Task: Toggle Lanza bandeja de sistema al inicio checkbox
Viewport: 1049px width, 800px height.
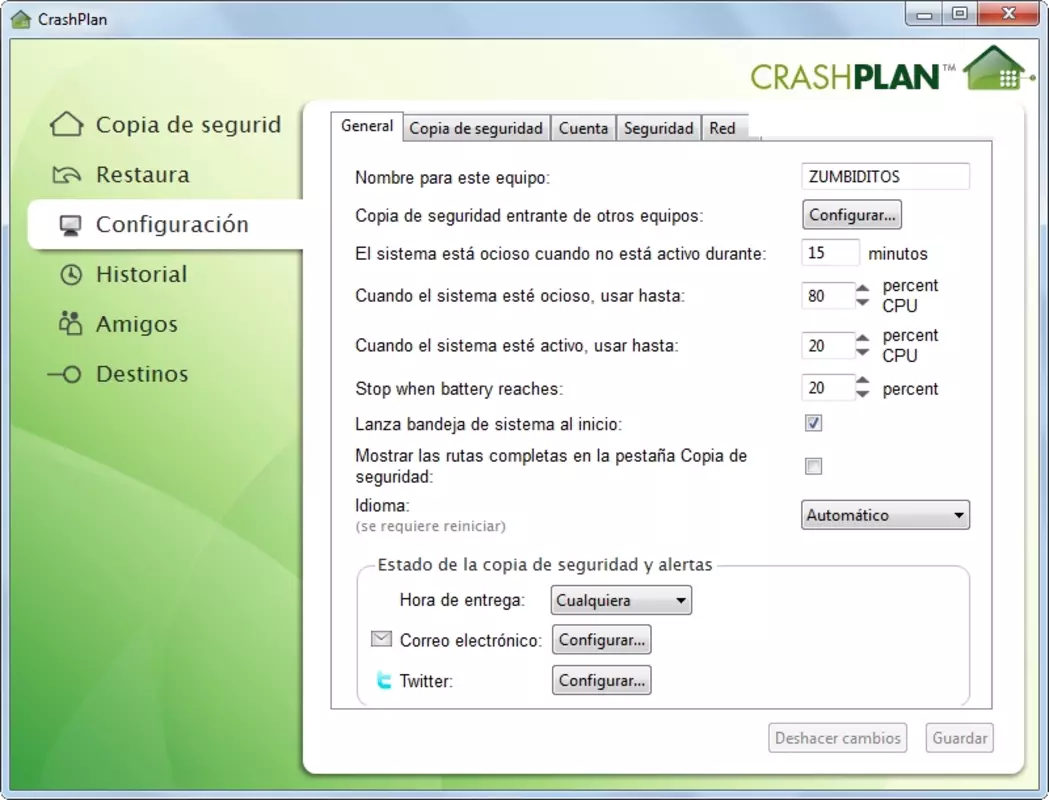Action: pos(814,423)
